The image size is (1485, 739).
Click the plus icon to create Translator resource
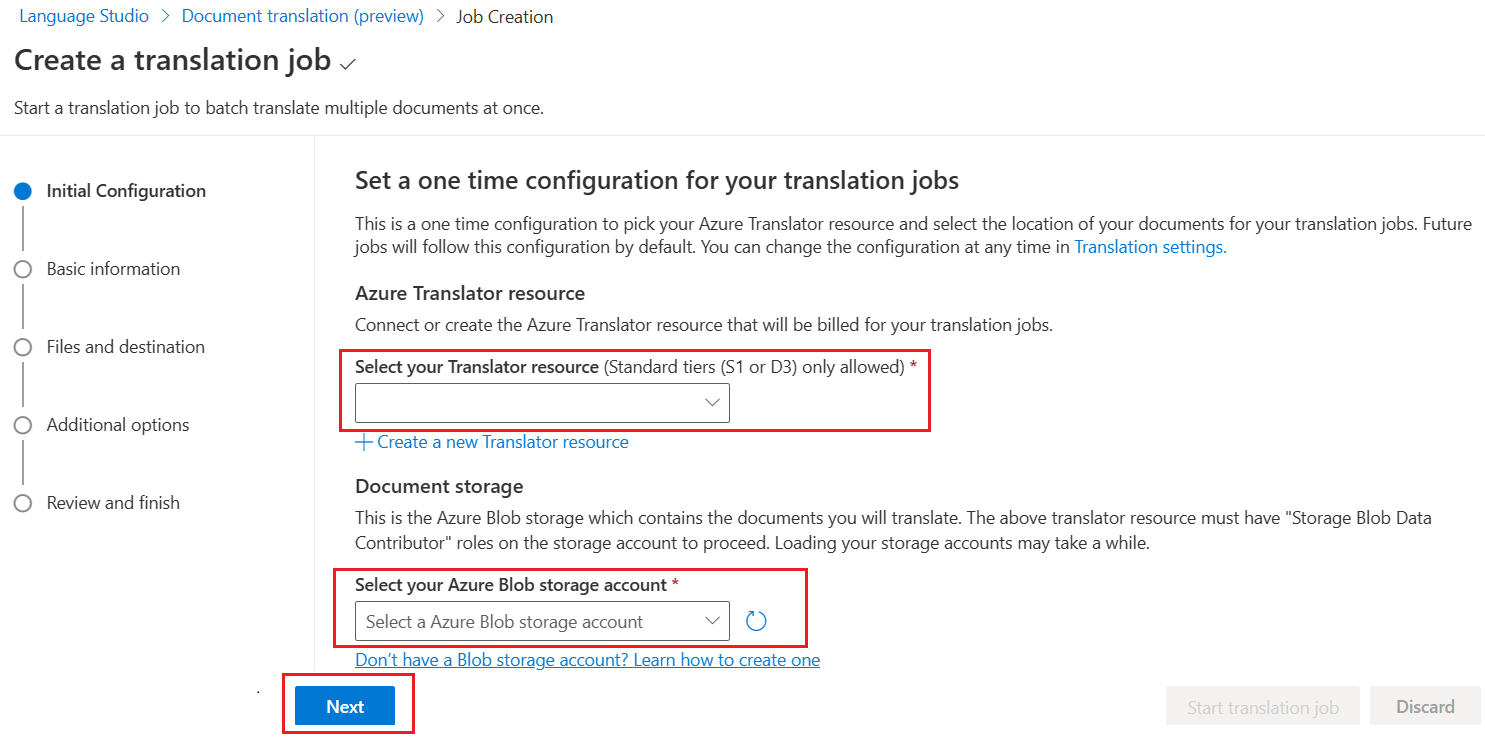(x=364, y=441)
